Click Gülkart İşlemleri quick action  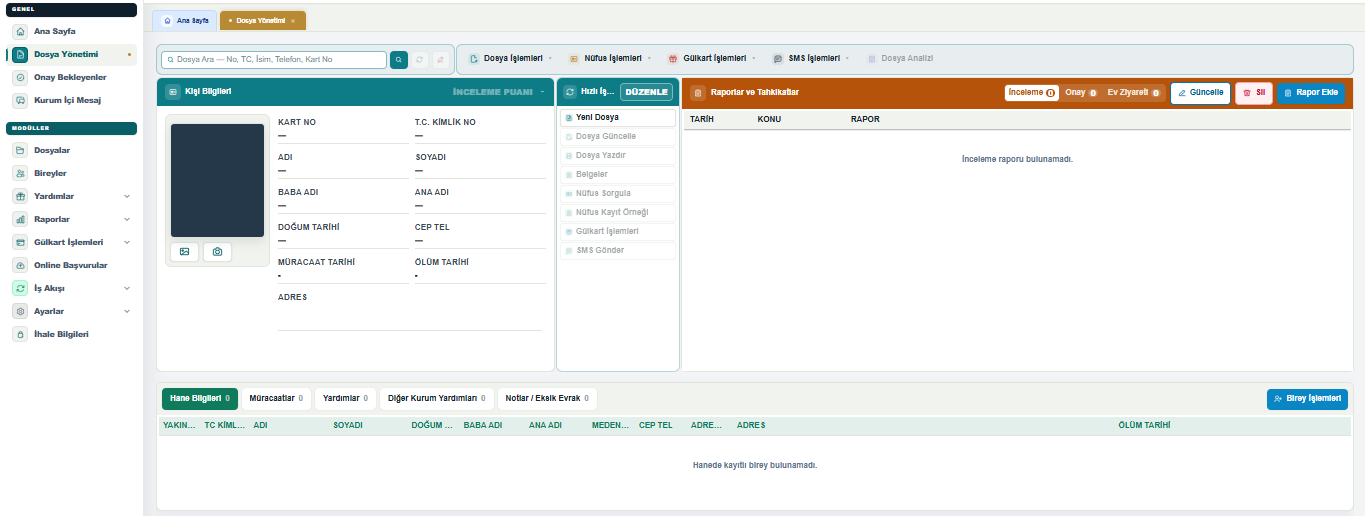[x=617, y=231]
